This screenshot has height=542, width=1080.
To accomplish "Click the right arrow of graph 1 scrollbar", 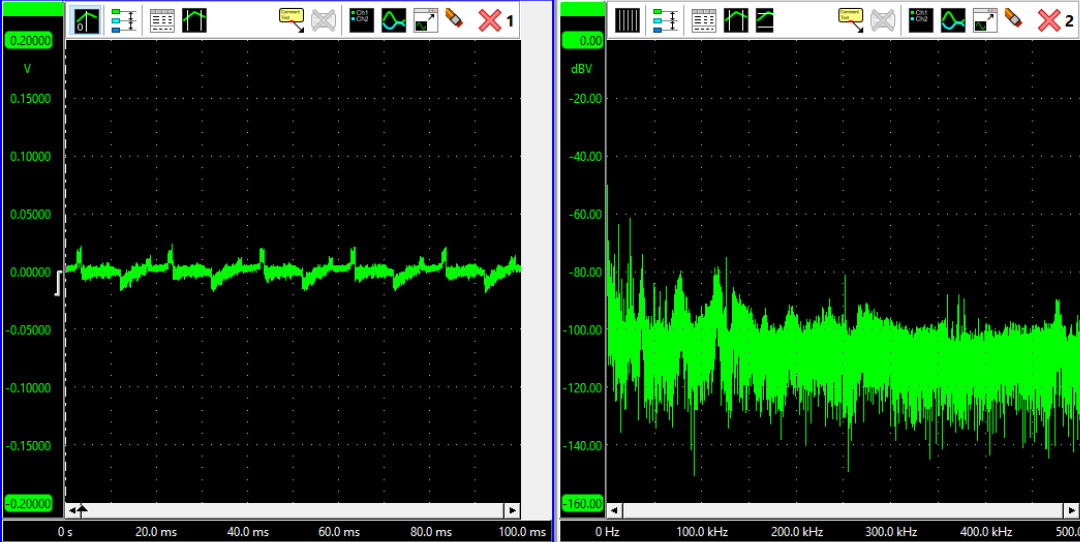I will 512,510.
